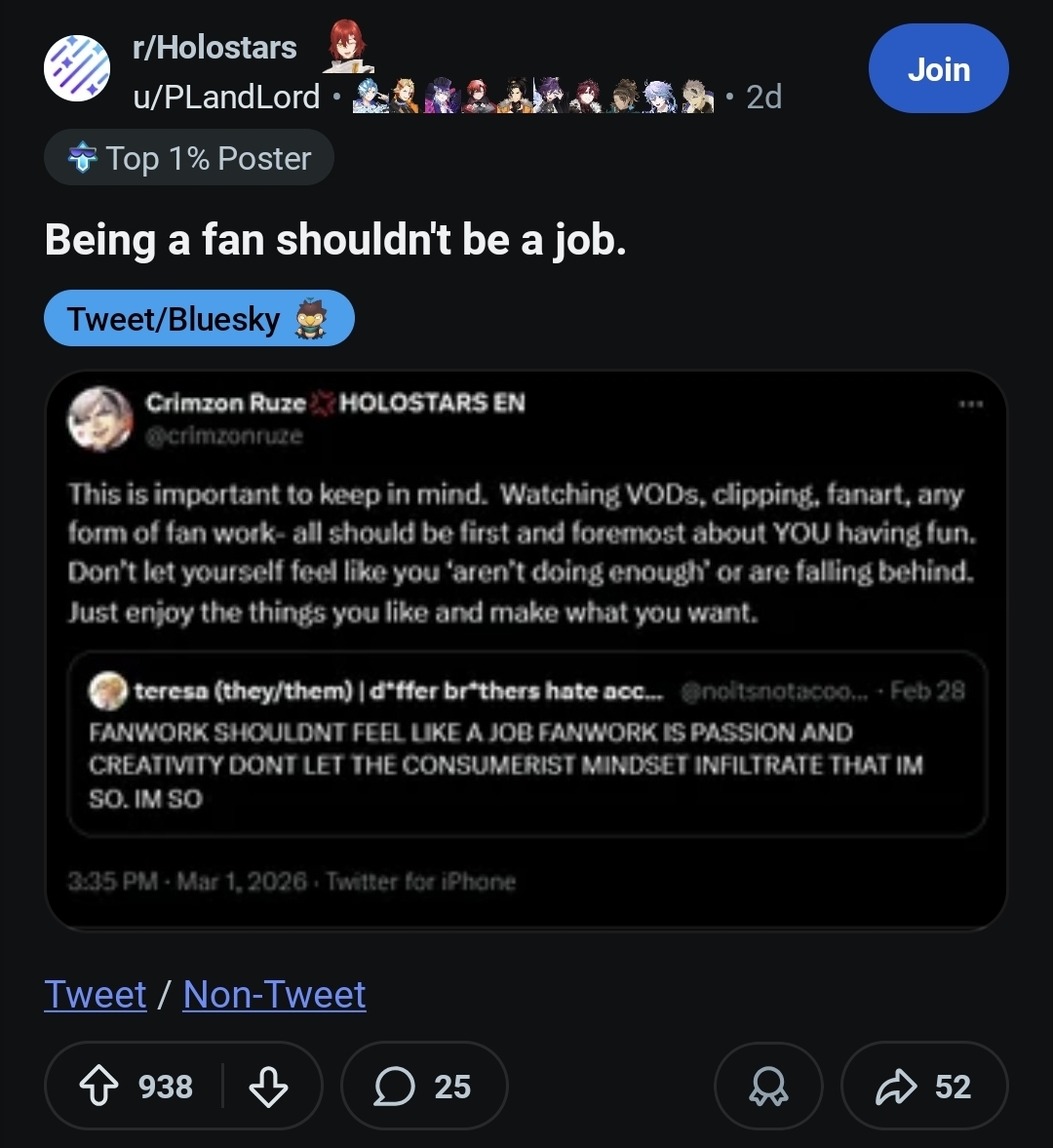Click teresa's quoted tweet avatar
This screenshot has width=1053, height=1148.
(x=108, y=692)
